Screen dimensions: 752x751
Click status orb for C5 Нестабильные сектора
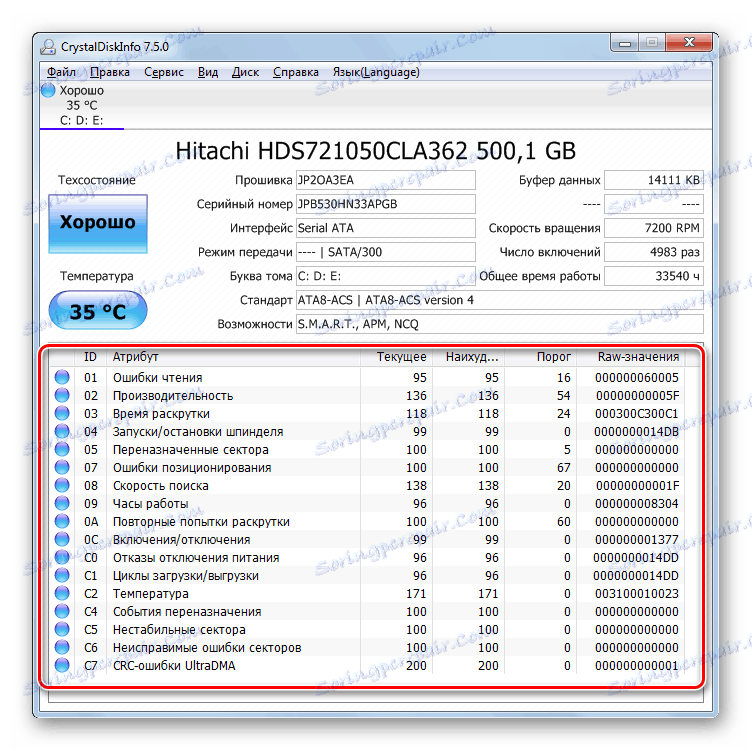point(62,629)
